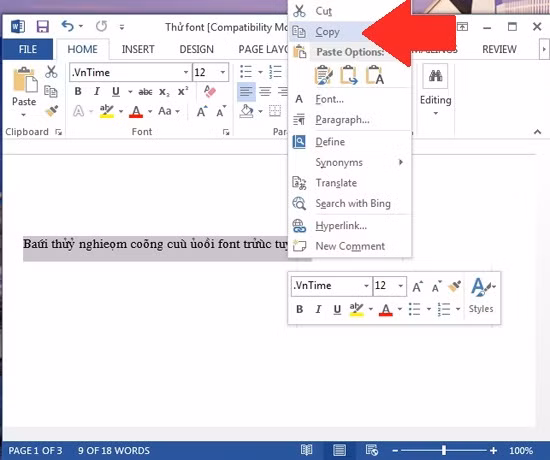Image resolution: width=550 pixels, height=460 pixels.
Task: Select the ribbon Format Painter brush
Action: 52,111
